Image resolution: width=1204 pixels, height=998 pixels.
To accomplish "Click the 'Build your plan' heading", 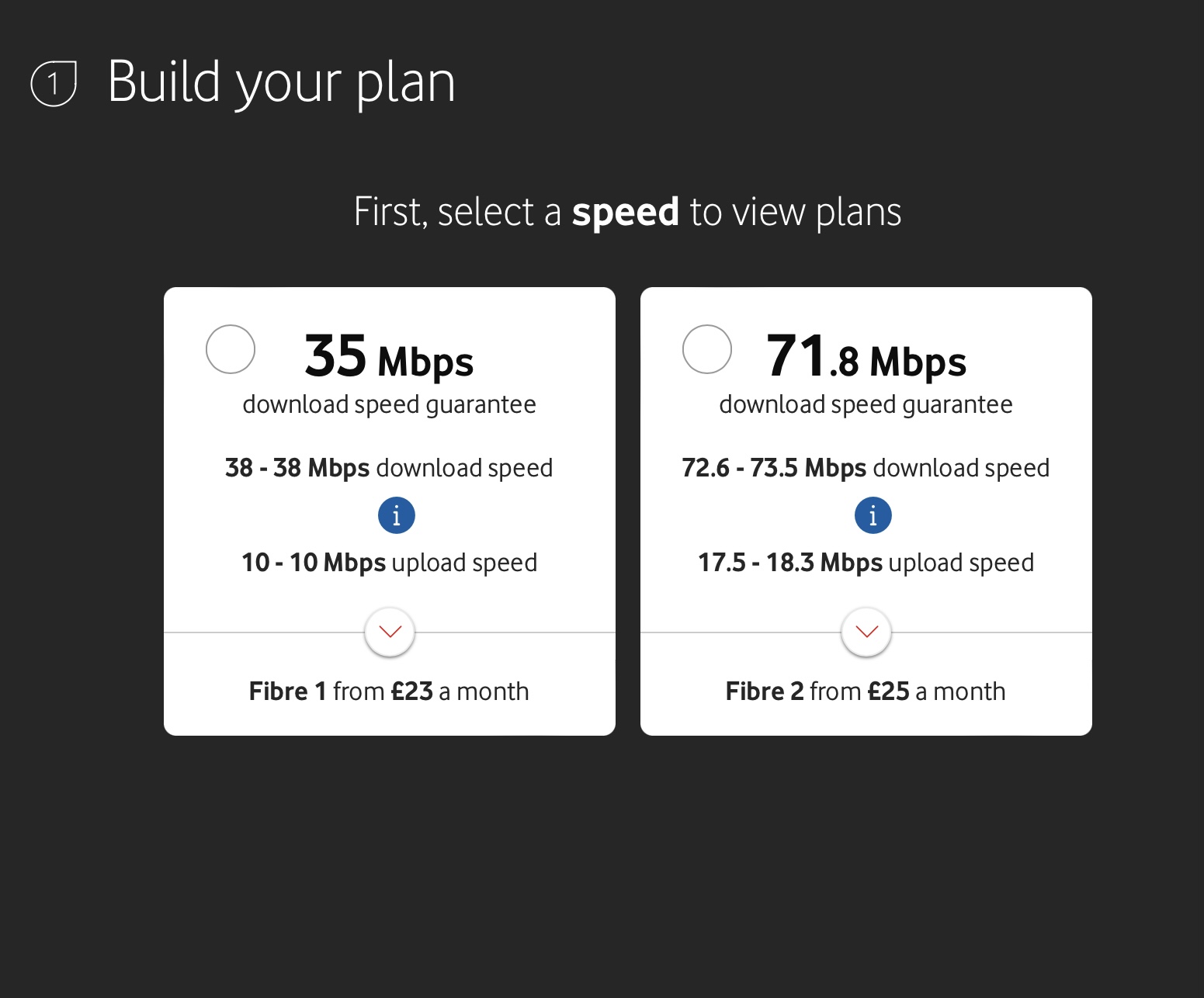I will pos(281,82).
